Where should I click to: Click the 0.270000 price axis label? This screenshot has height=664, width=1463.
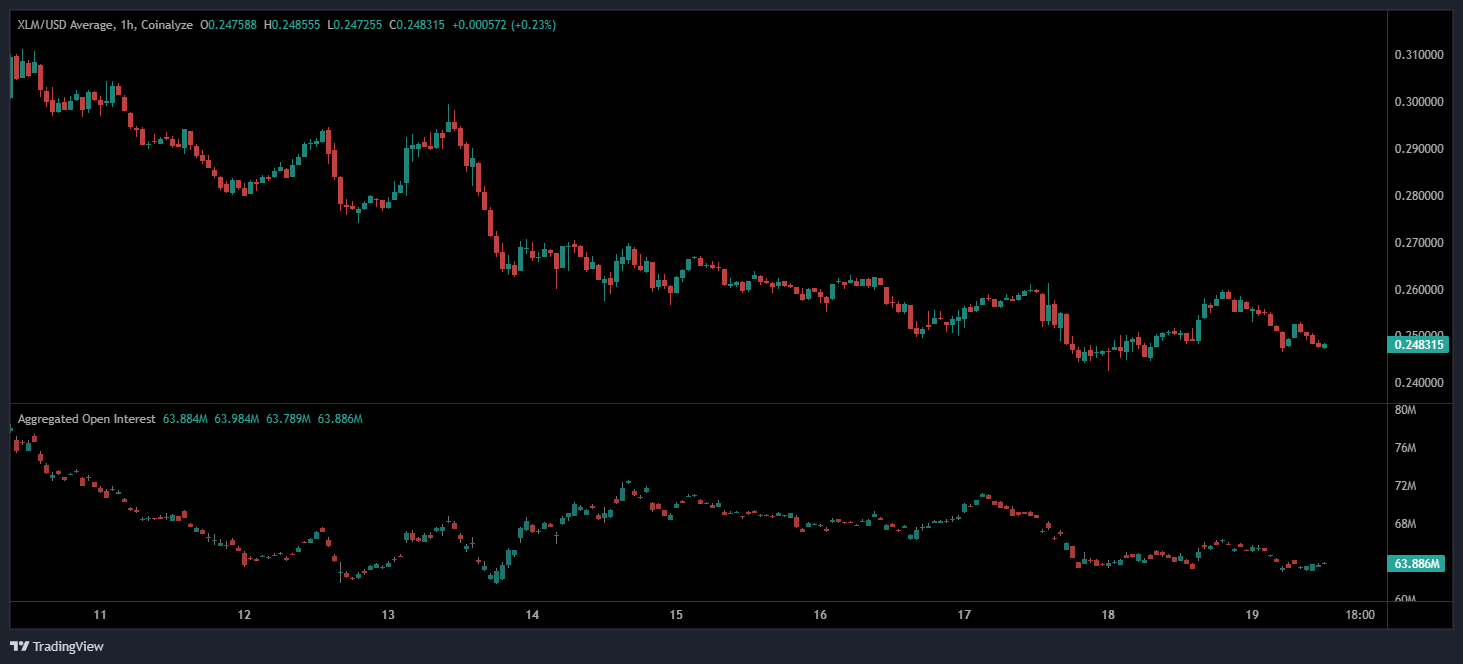(1418, 243)
